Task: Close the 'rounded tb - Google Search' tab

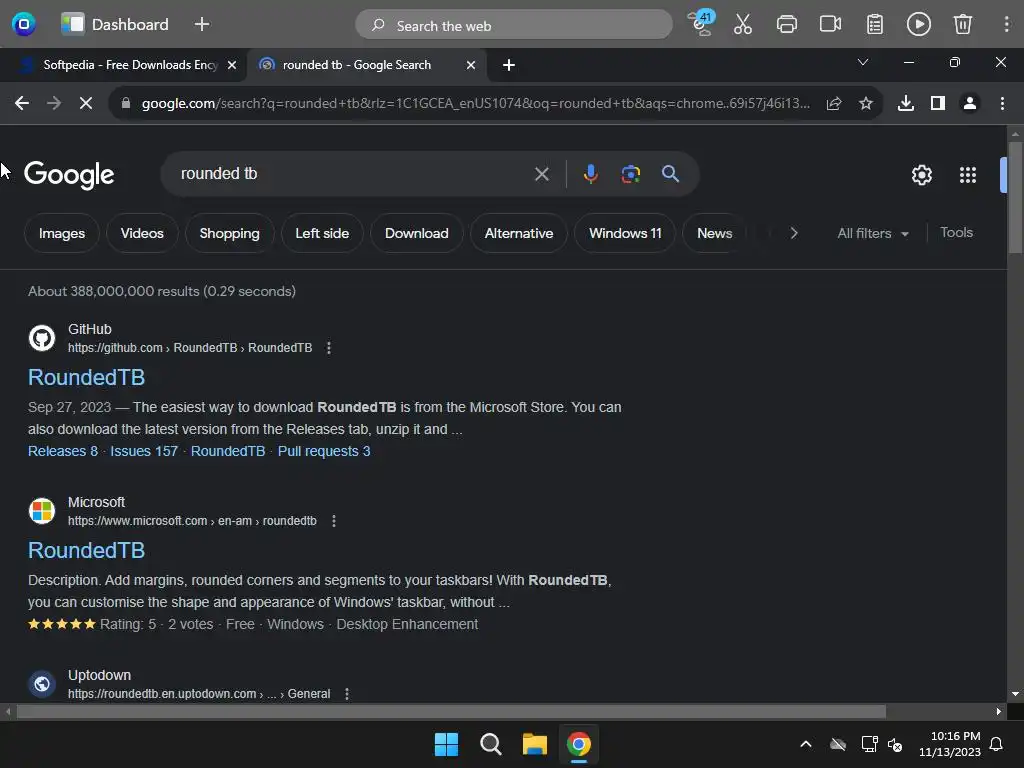Action: [471, 65]
